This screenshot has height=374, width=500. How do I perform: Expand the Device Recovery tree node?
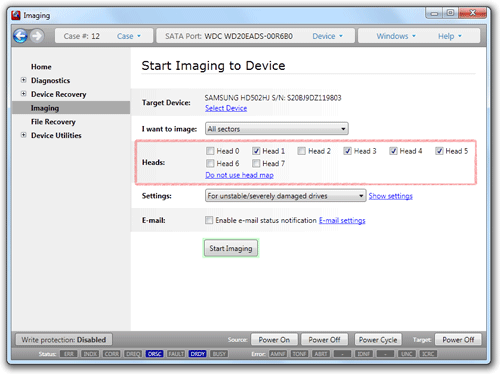pos(23,94)
